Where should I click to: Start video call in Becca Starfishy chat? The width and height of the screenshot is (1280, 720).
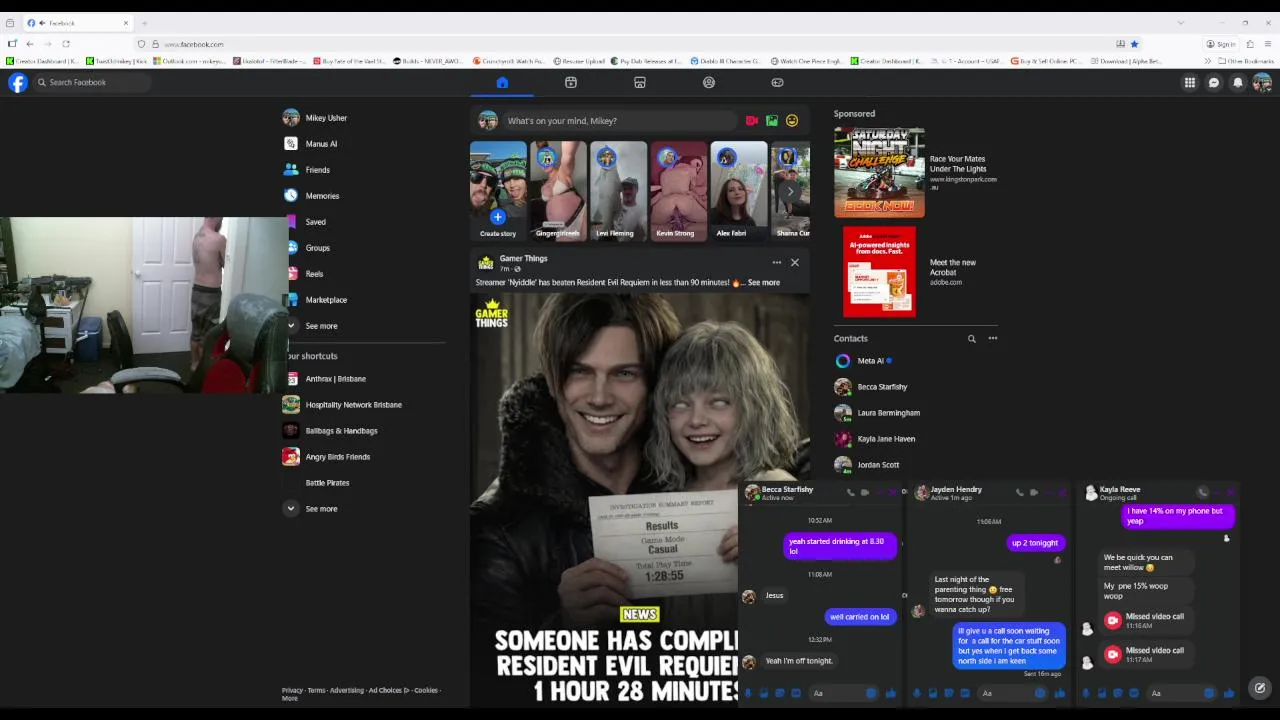(x=865, y=492)
